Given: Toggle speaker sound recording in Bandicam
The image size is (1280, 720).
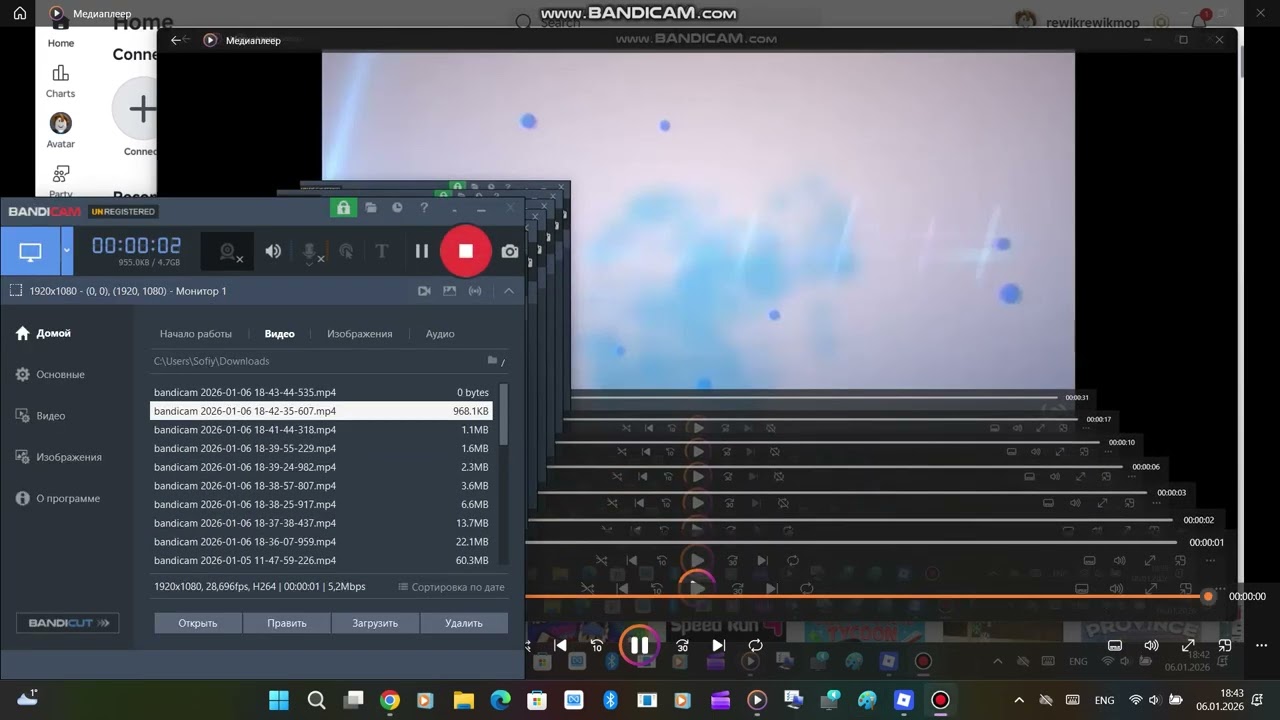Looking at the screenshot, I should click(x=273, y=251).
